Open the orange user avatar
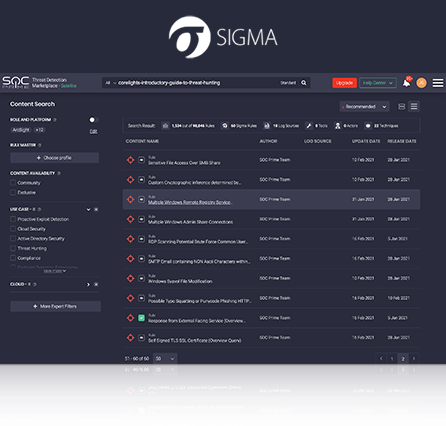This screenshot has width=446, height=426. point(421,83)
